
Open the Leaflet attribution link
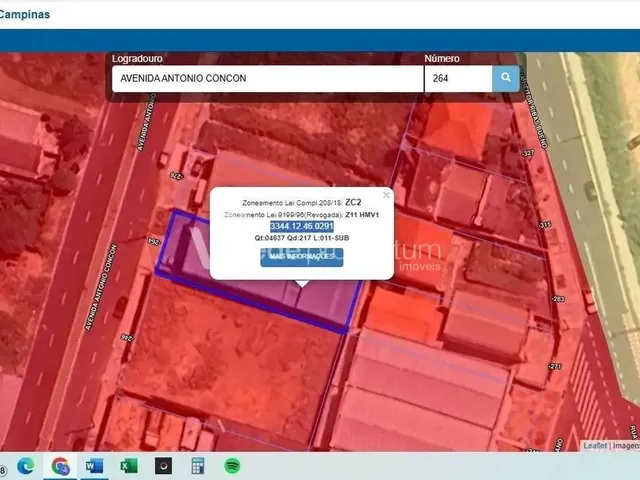pyautogui.click(x=595, y=446)
